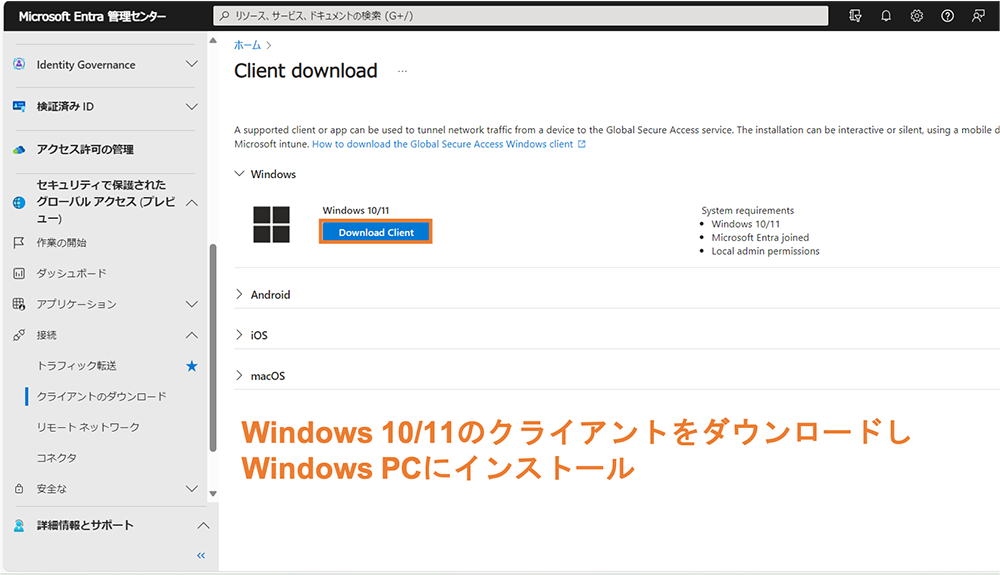Viewport: 1000px width, 575px height.
Task: Click the Microsoft Entra joined requirement
Action: (x=760, y=238)
